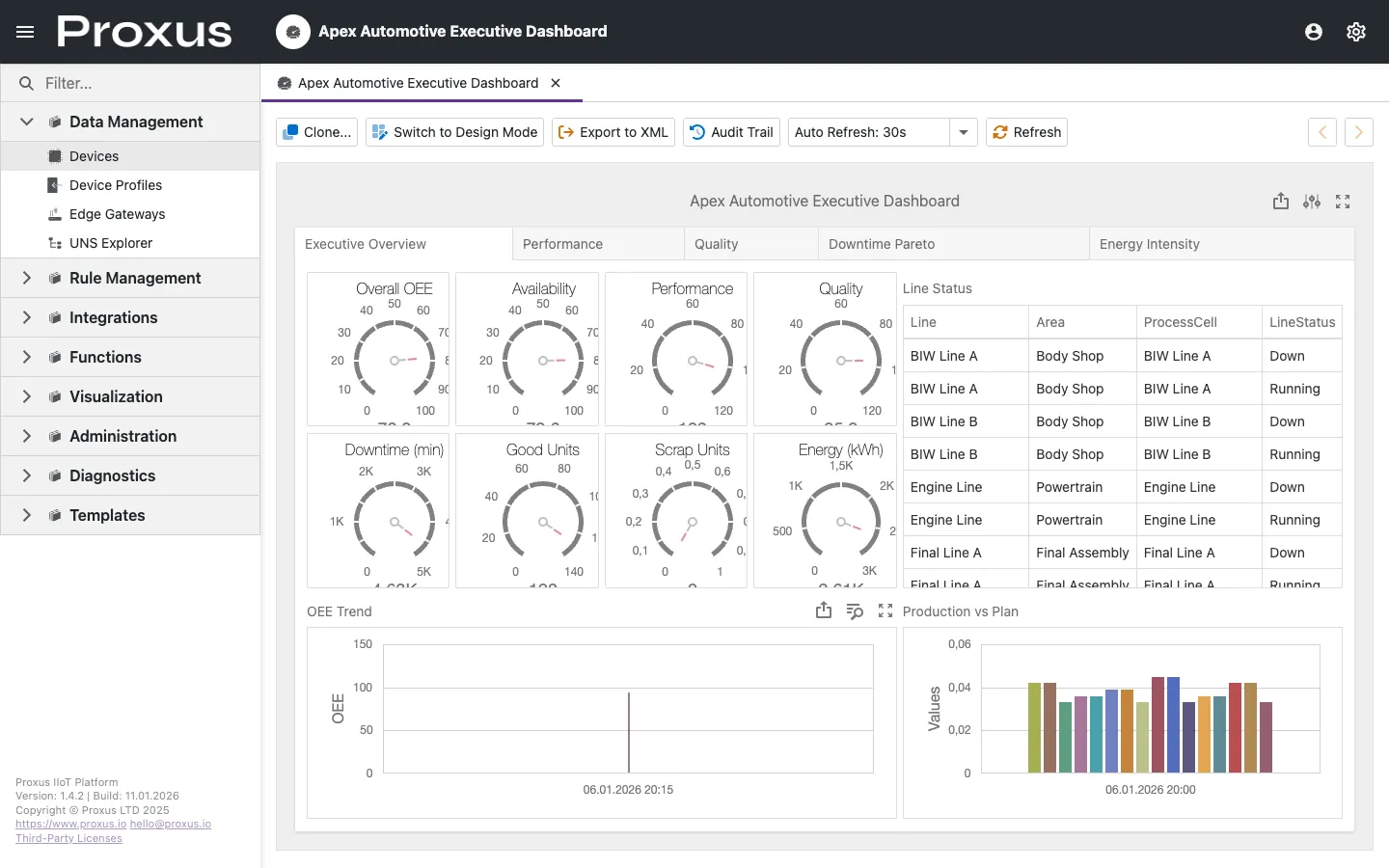Select the Quality dashboard tab
This screenshot has width=1389, height=868.
(717, 243)
